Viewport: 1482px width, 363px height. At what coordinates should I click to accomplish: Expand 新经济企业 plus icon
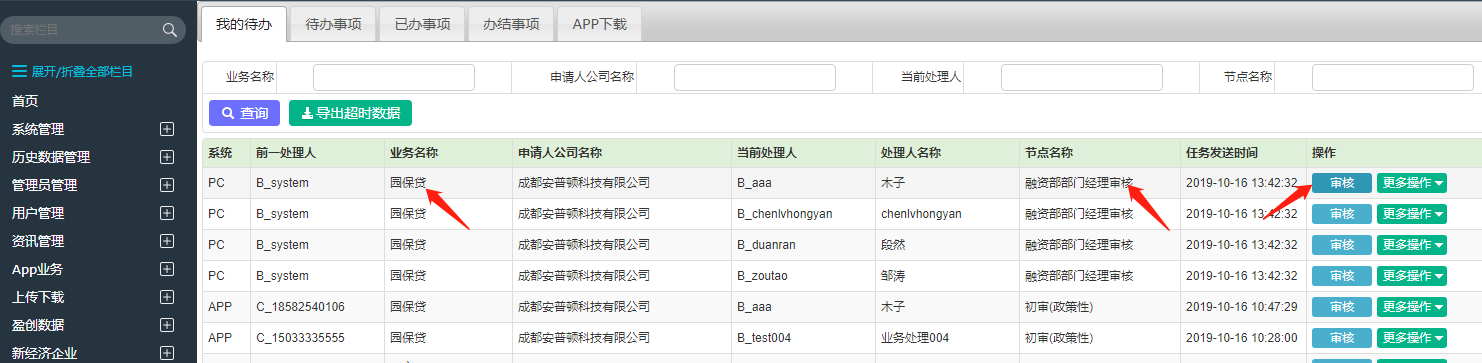pyautogui.click(x=167, y=352)
